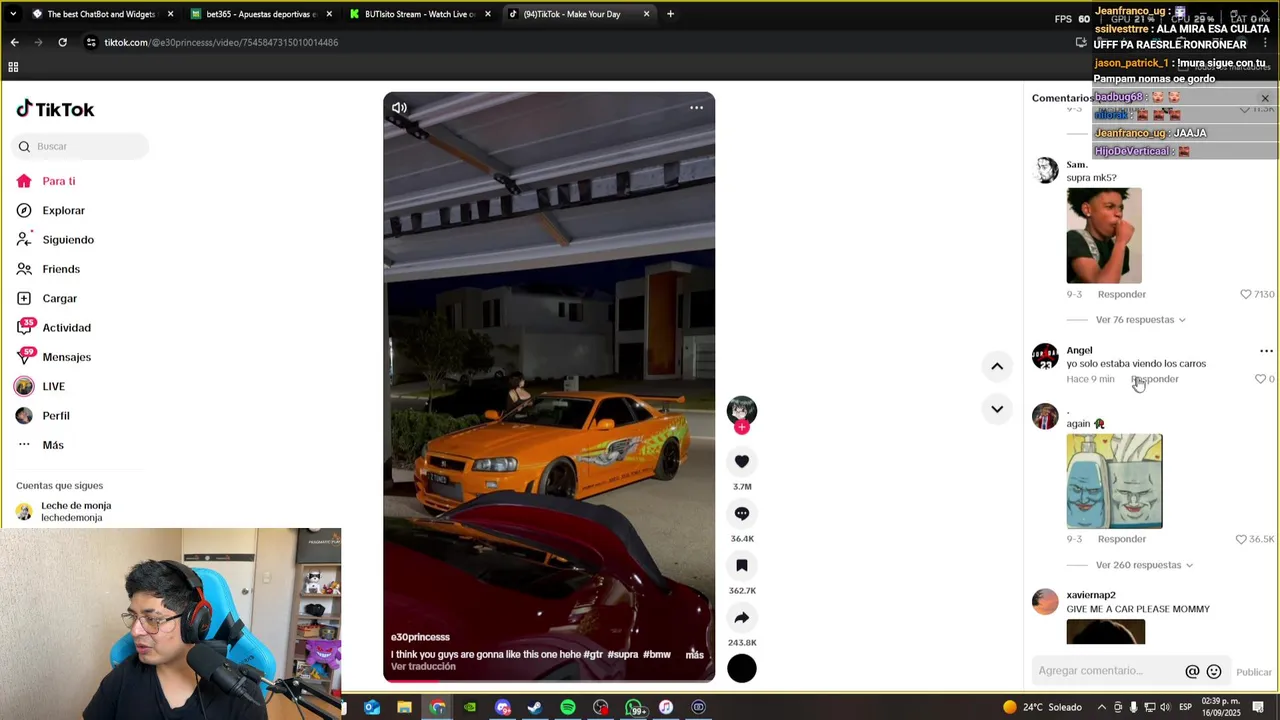Open the Explorar page
The width and height of the screenshot is (1280, 720).
pos(51,210)
